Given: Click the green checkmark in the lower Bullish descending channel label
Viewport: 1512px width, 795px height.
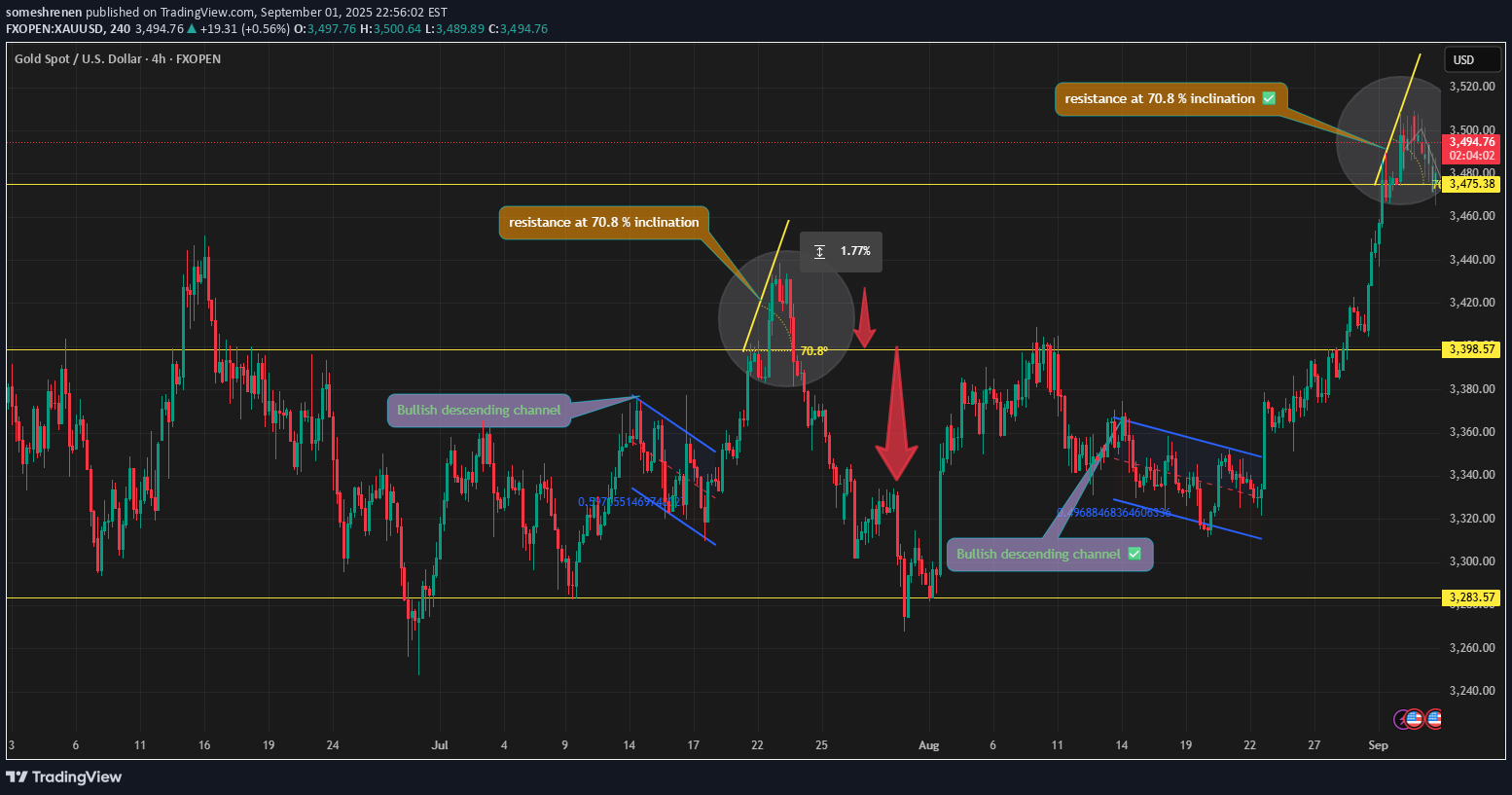Looking at the screenshot, I should coord(1134,554).
